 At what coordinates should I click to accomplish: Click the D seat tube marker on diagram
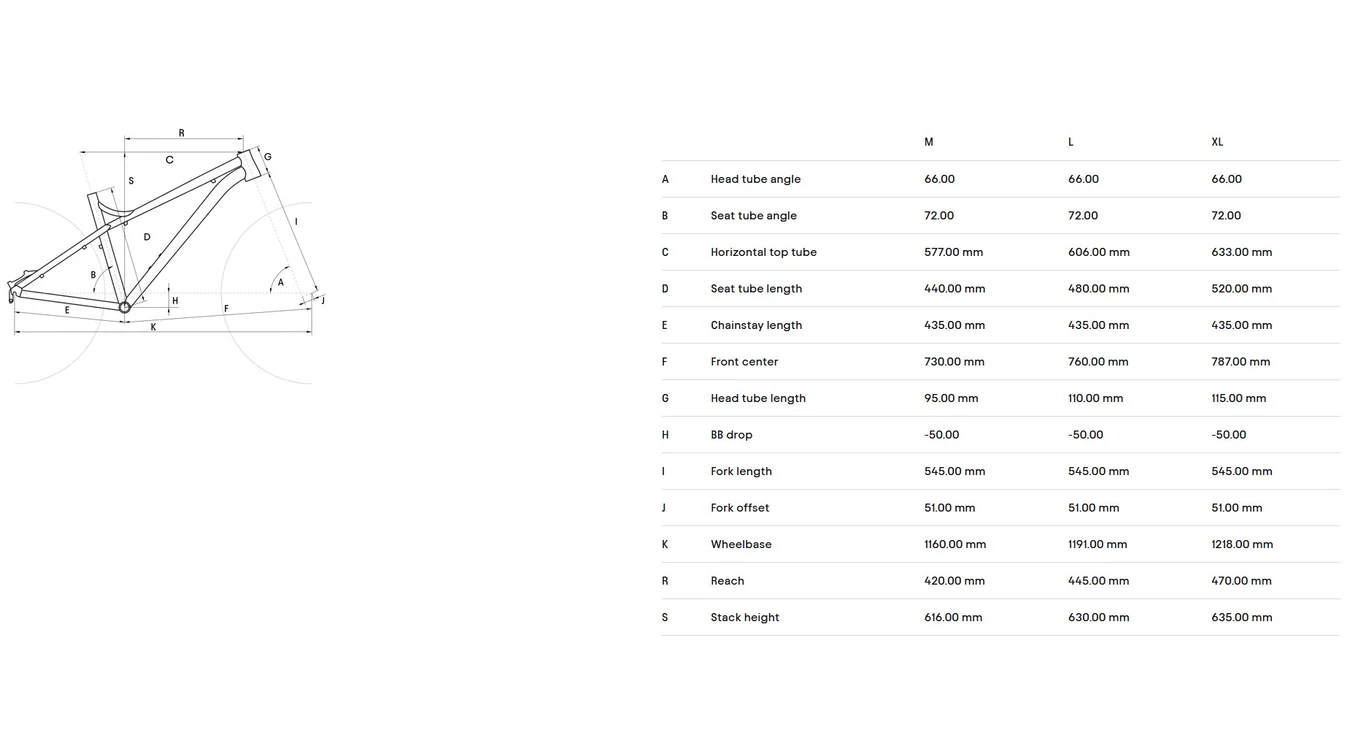click(x=147, y=237)
